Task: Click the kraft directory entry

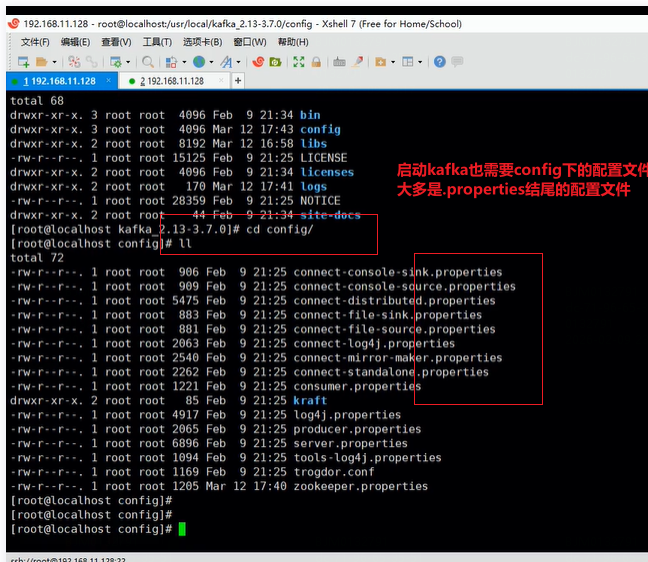Action: [x=310, y=400]
